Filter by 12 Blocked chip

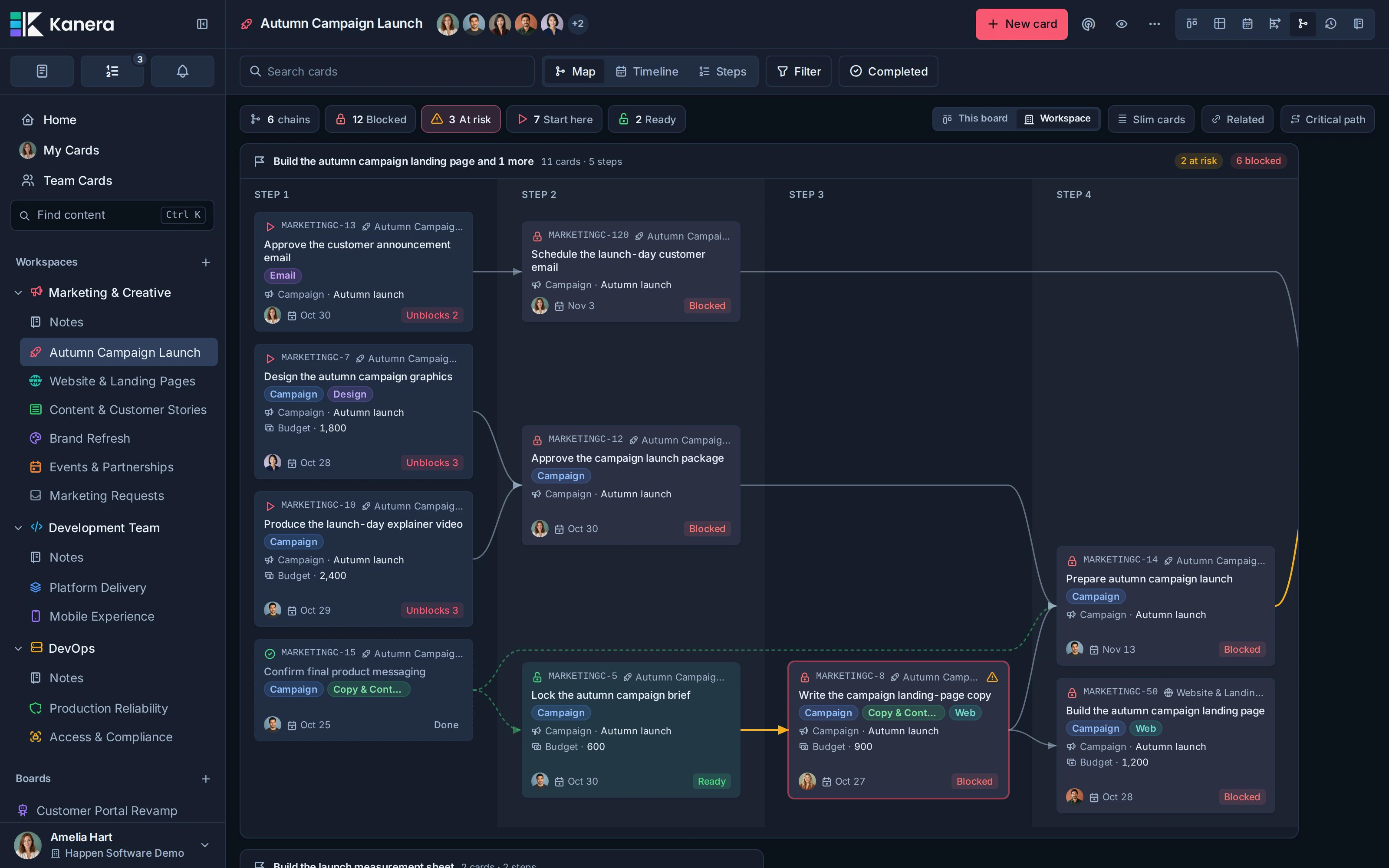[x=370, y=119]
